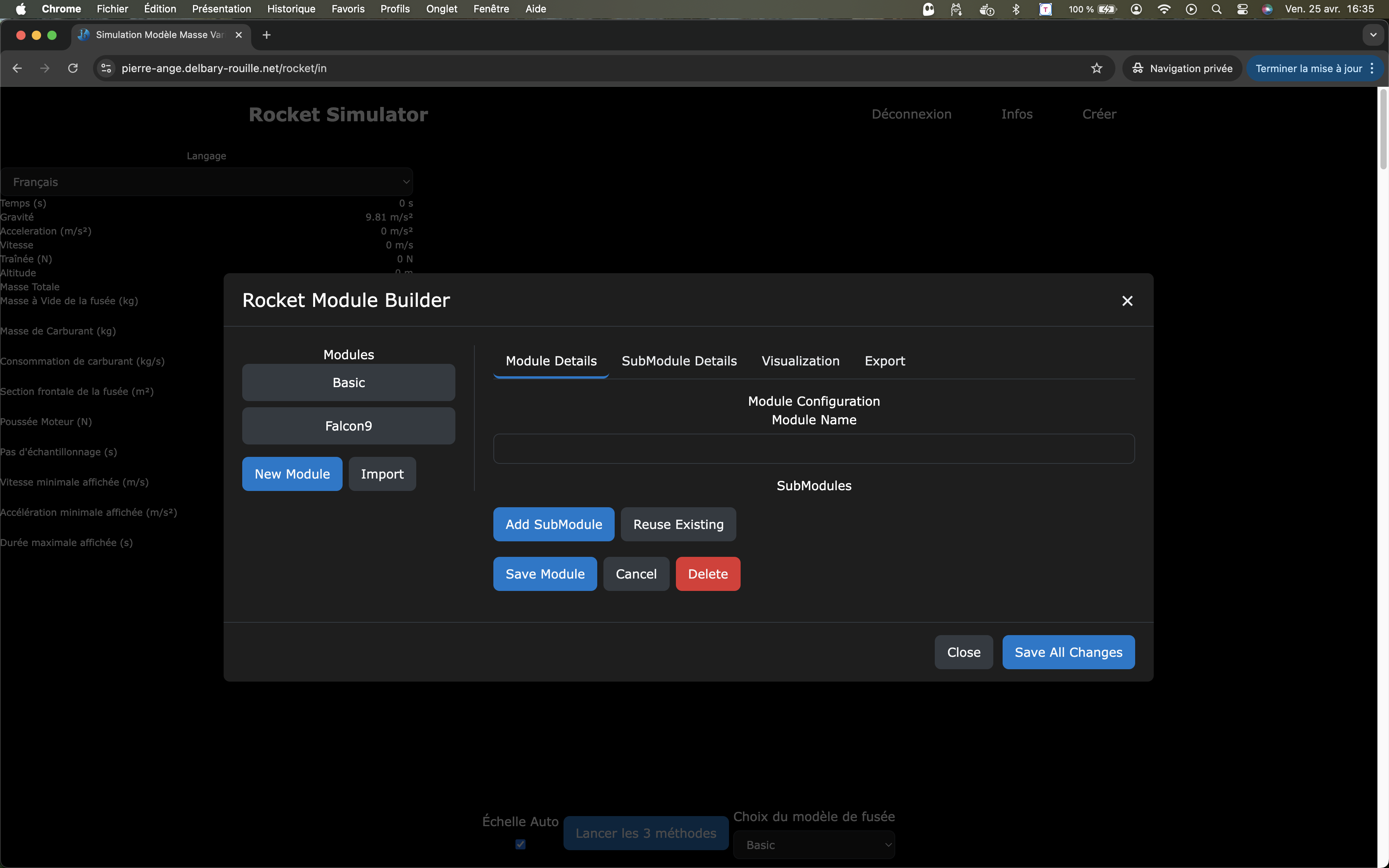Viewport: 1389px width, 868px height.
Task: Close the Simulation Modèle Masse tab
Action: (x=239, y=35)
